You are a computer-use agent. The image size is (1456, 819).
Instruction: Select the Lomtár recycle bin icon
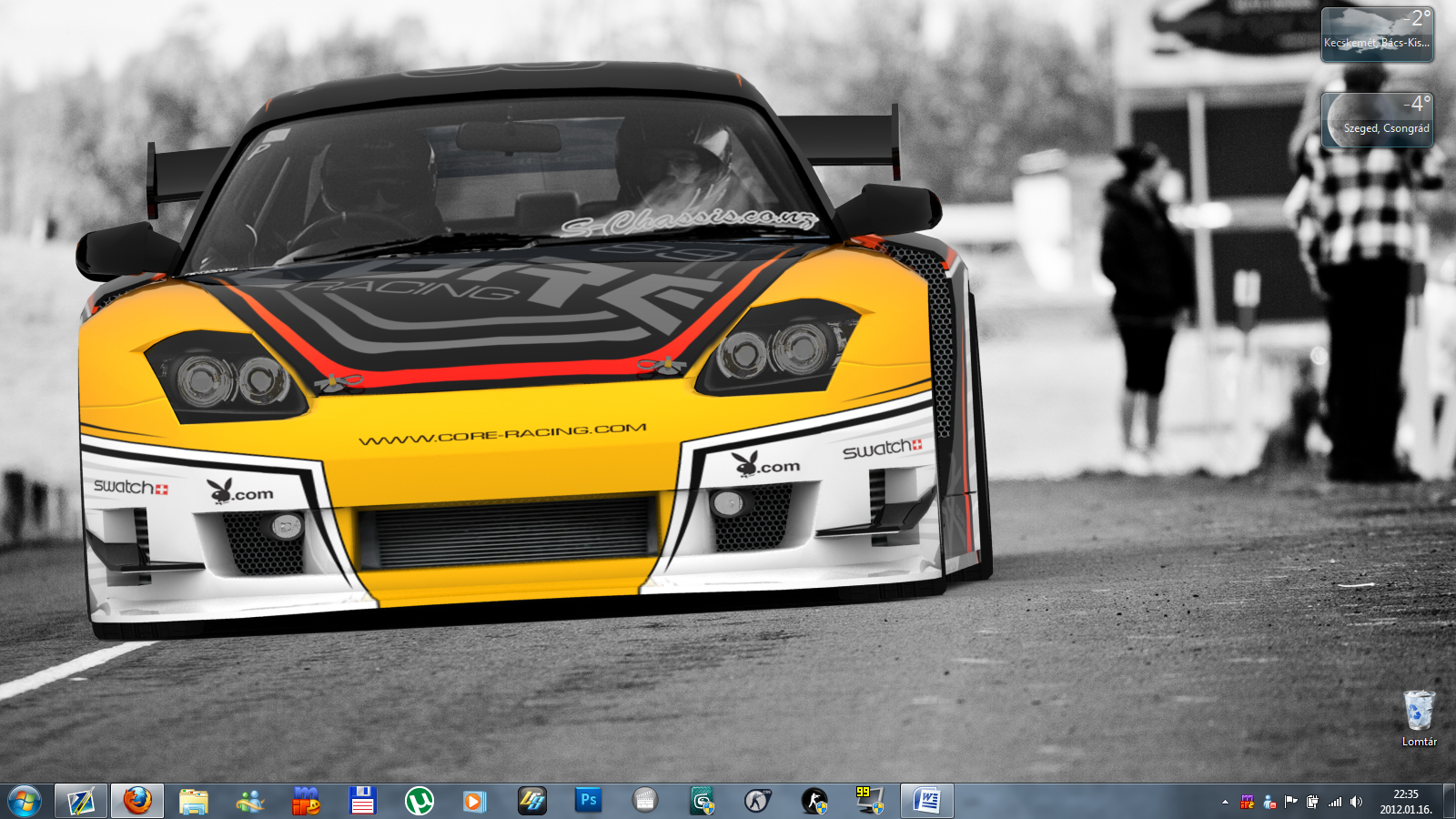pos(1420,718)
